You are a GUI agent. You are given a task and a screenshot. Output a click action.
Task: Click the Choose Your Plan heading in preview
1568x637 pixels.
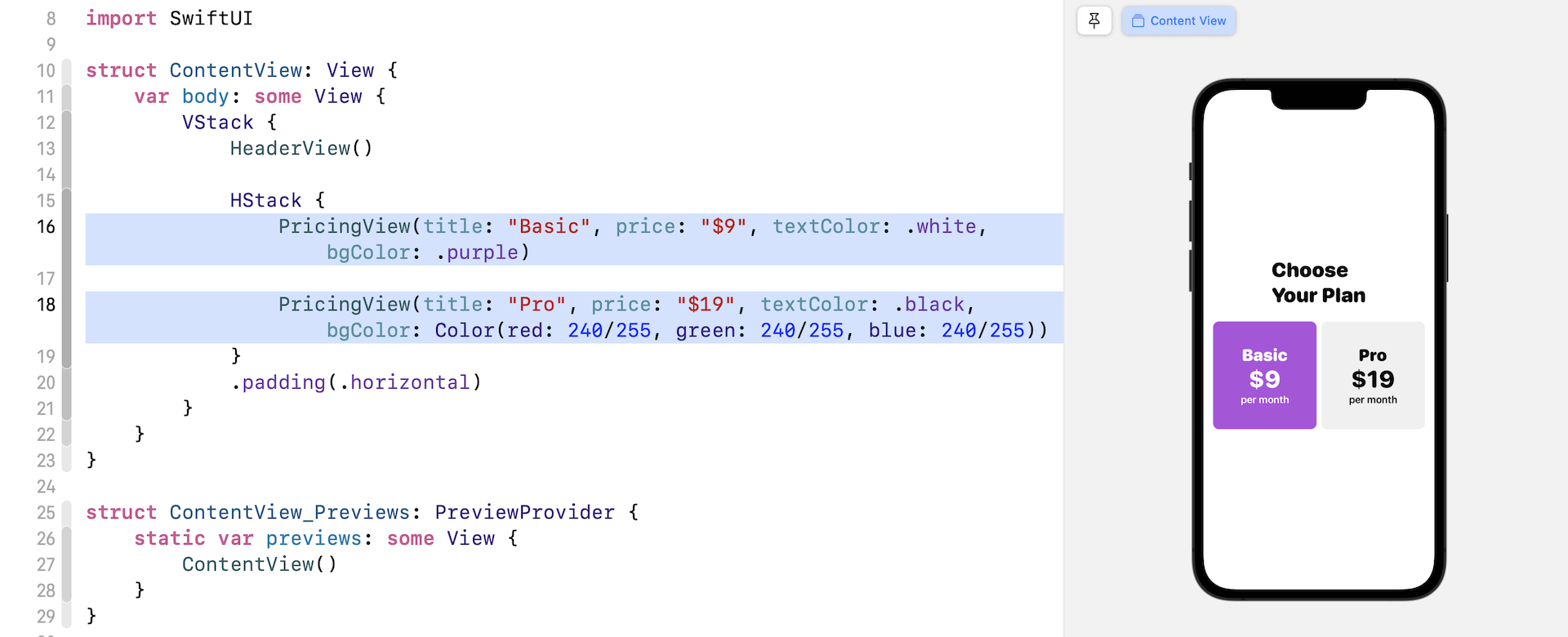(x=1318, y=283)
